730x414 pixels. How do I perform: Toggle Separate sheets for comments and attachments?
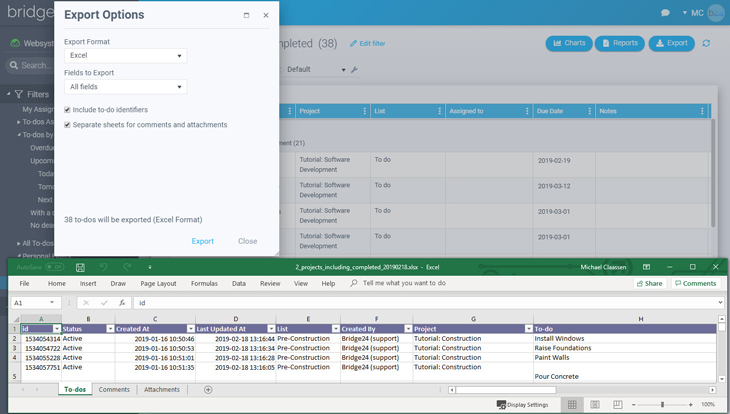[67, 125]
